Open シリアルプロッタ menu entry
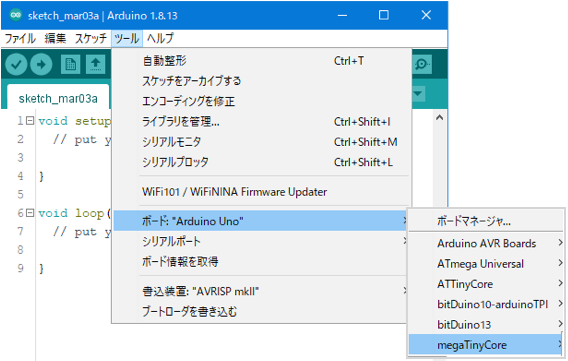This screenshot has height=361, width=568. click(262, 162)
